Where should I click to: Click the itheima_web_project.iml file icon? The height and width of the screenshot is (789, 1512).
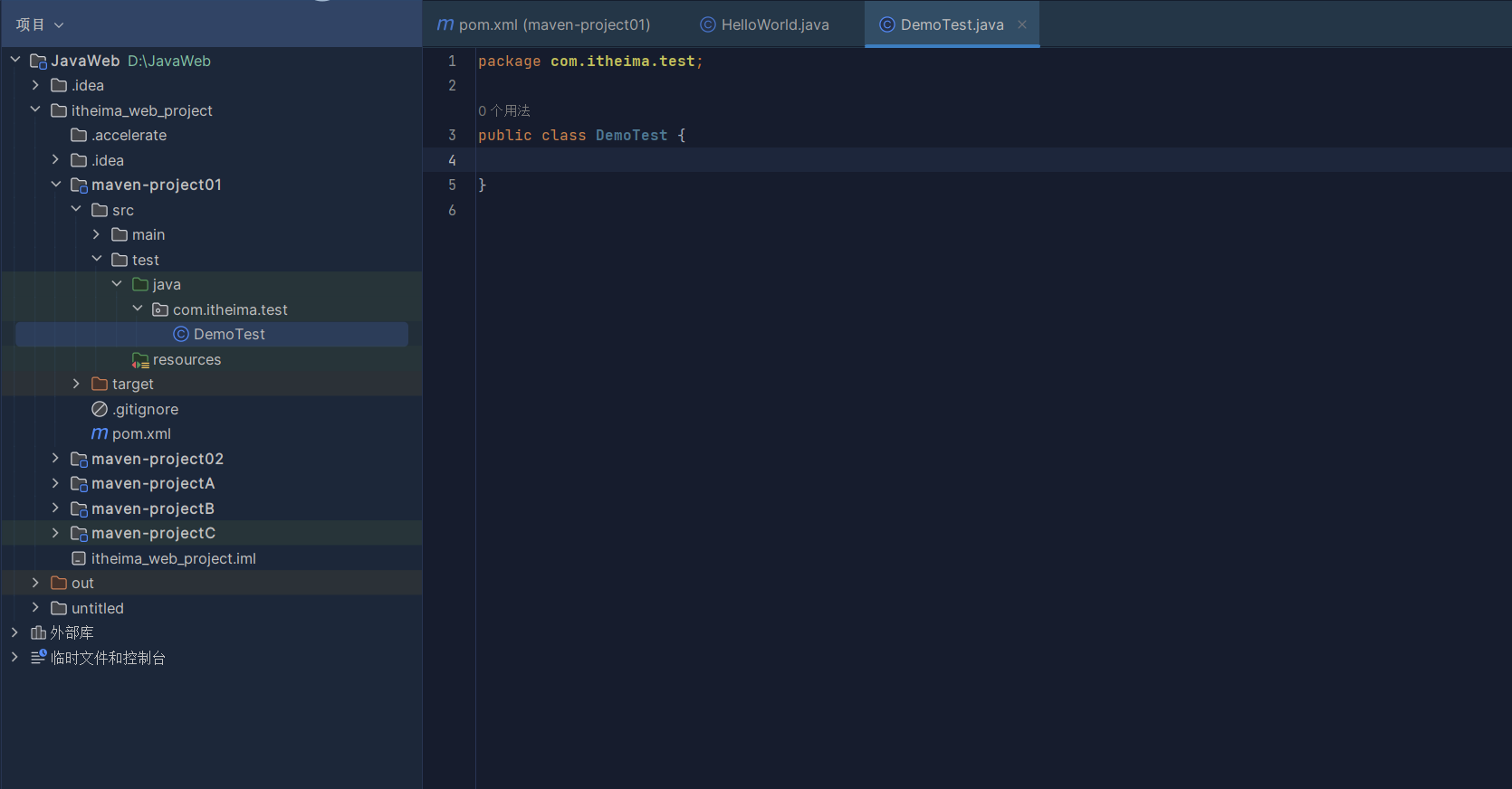click(79, 558)
